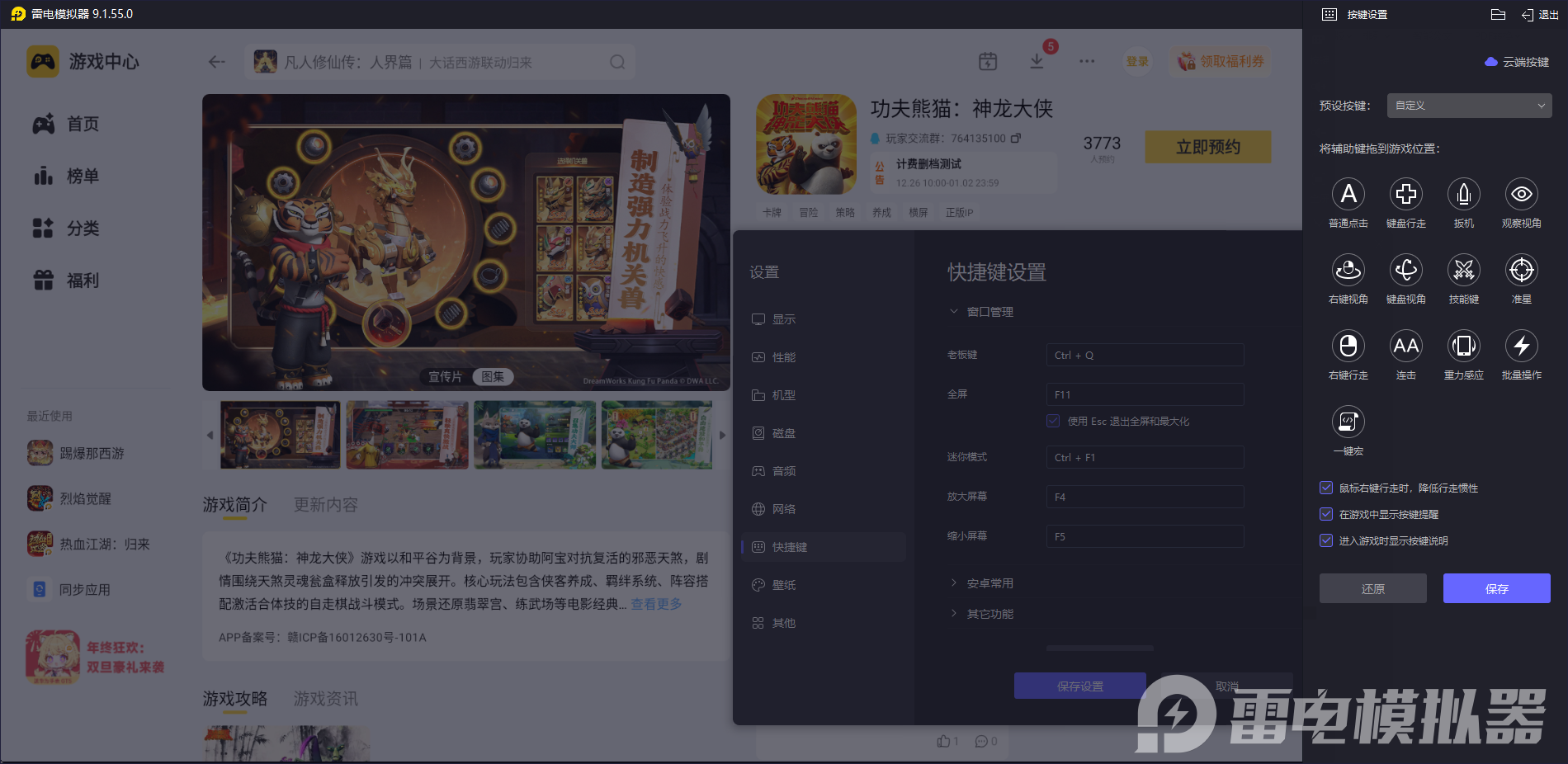Toggle 使用 Esc 退出全屏和最大化 checkbox
Image resolution: width=1568 pixels, height=764 pixels.
tap(1053, 421)
